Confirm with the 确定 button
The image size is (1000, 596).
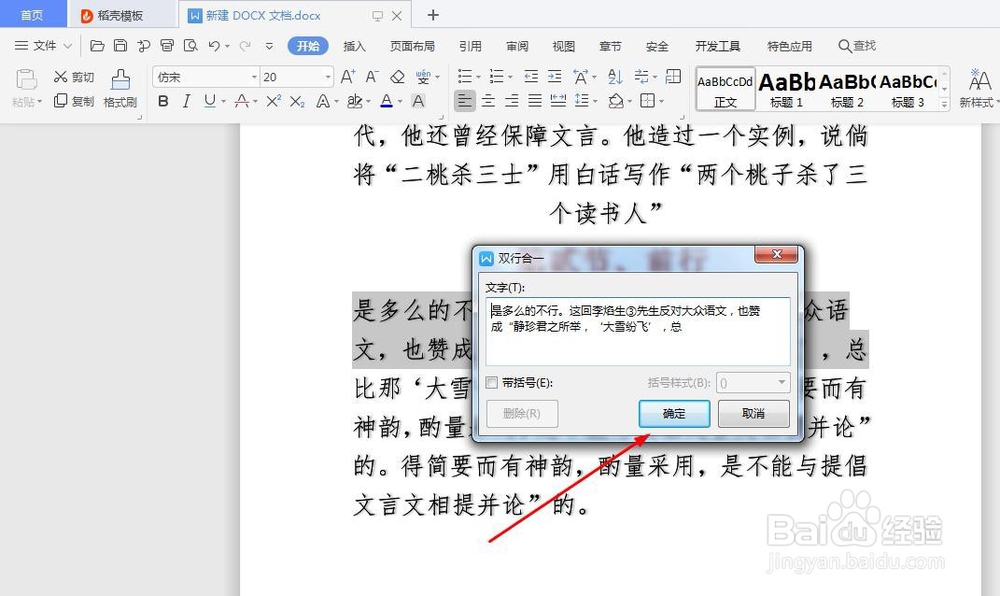673,413
